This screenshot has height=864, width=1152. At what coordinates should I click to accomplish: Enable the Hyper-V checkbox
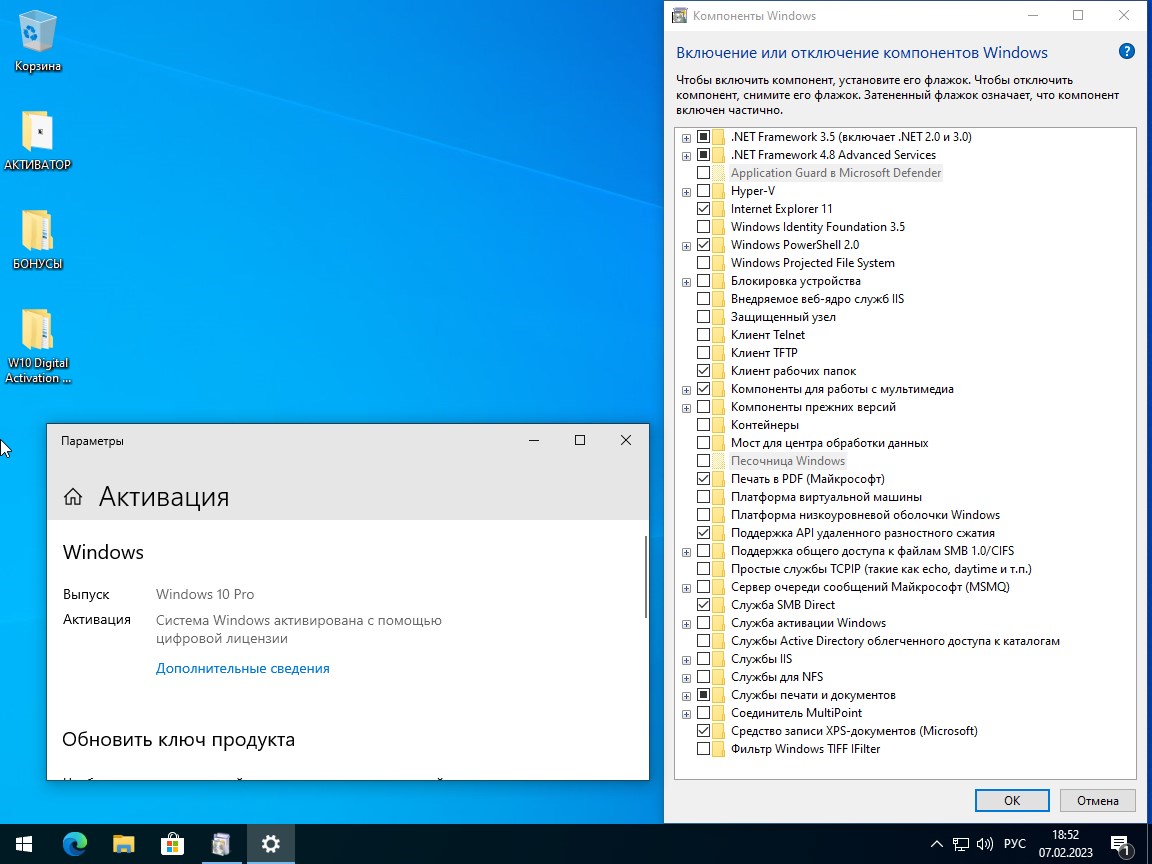[x=704, y=191]
